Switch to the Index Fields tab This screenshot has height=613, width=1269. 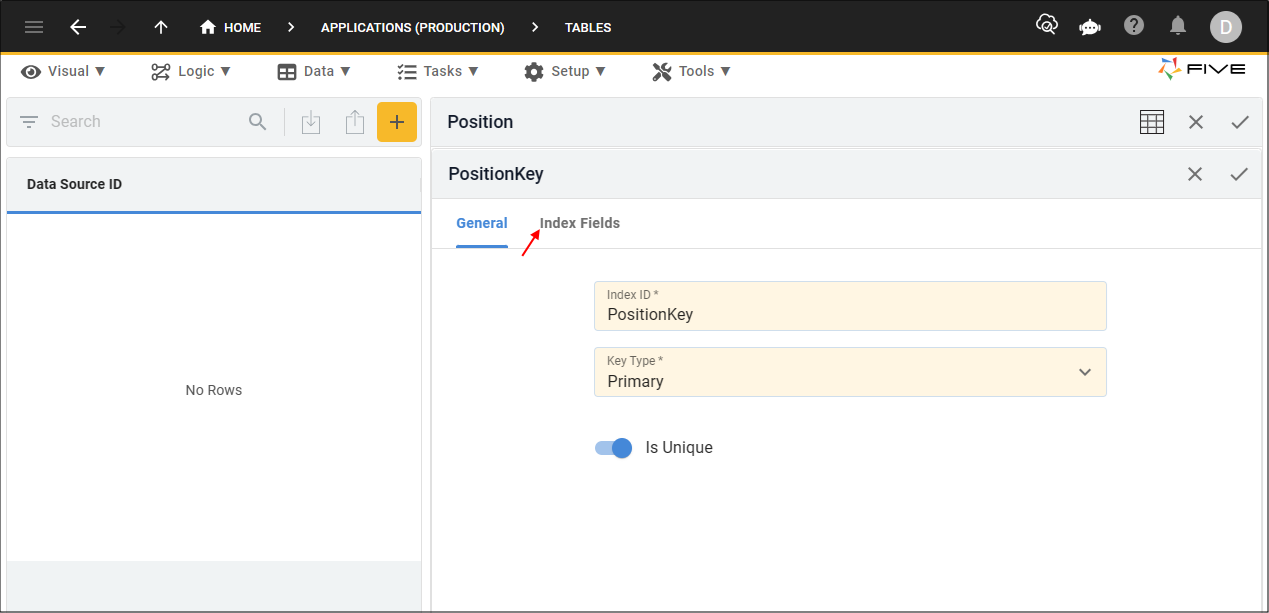click(x=580, y=223)
